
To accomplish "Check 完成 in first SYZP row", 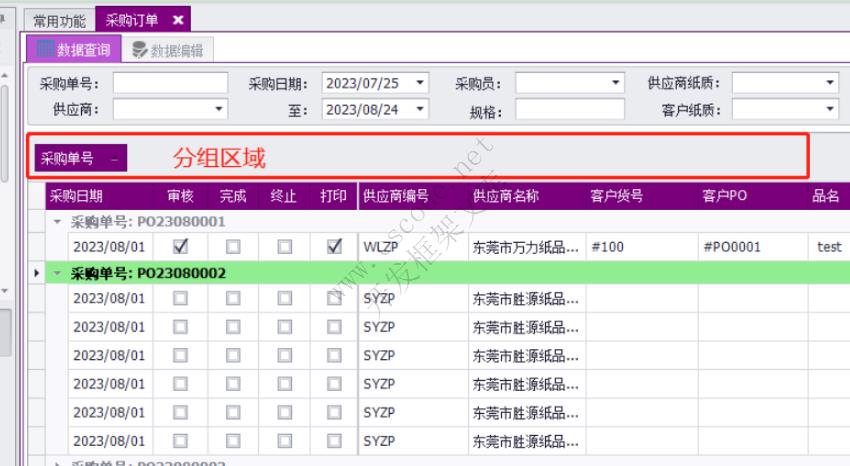I will [x=233, y=299].
